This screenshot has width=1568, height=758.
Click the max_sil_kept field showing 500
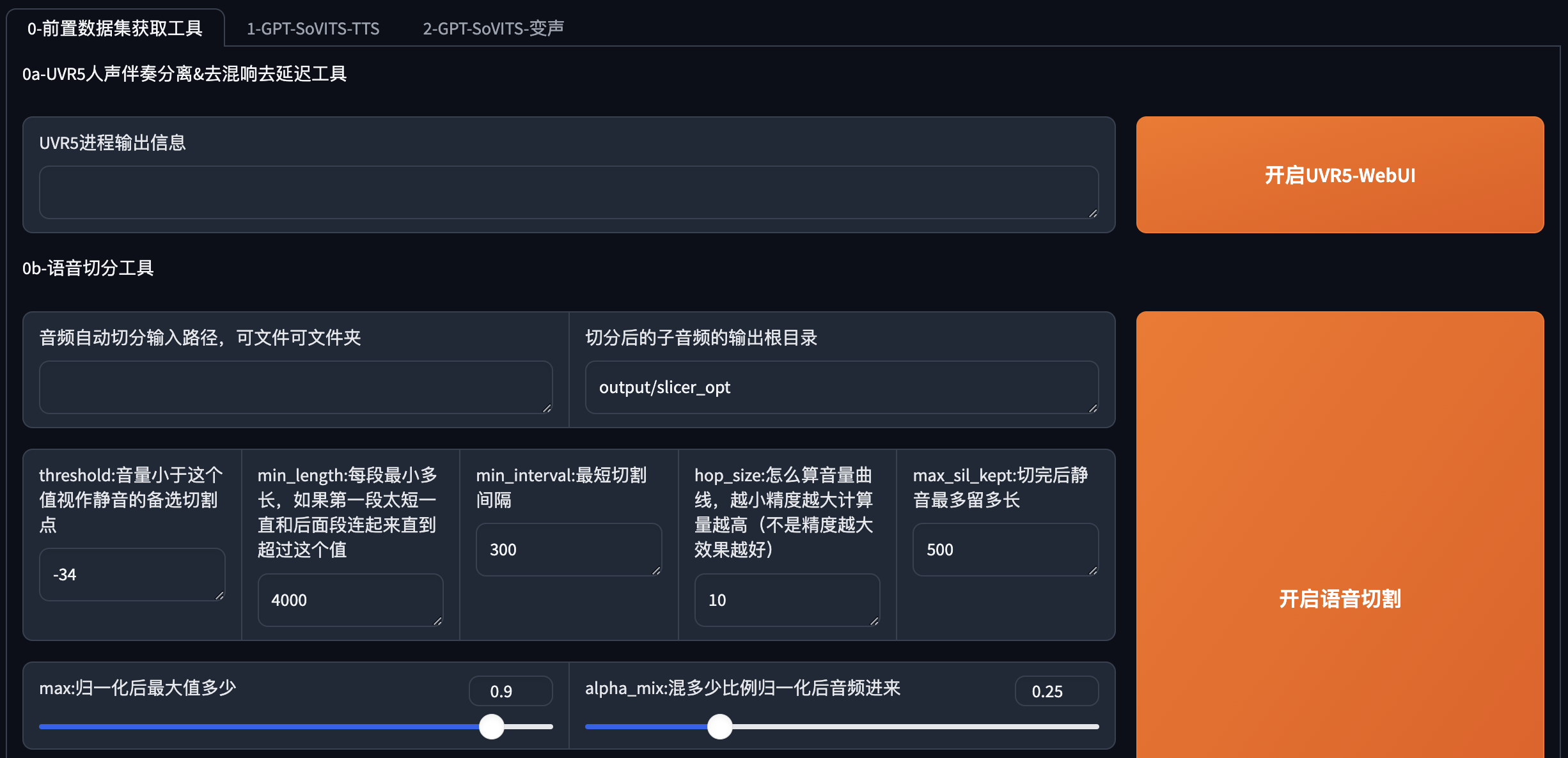coord(1005,550)
